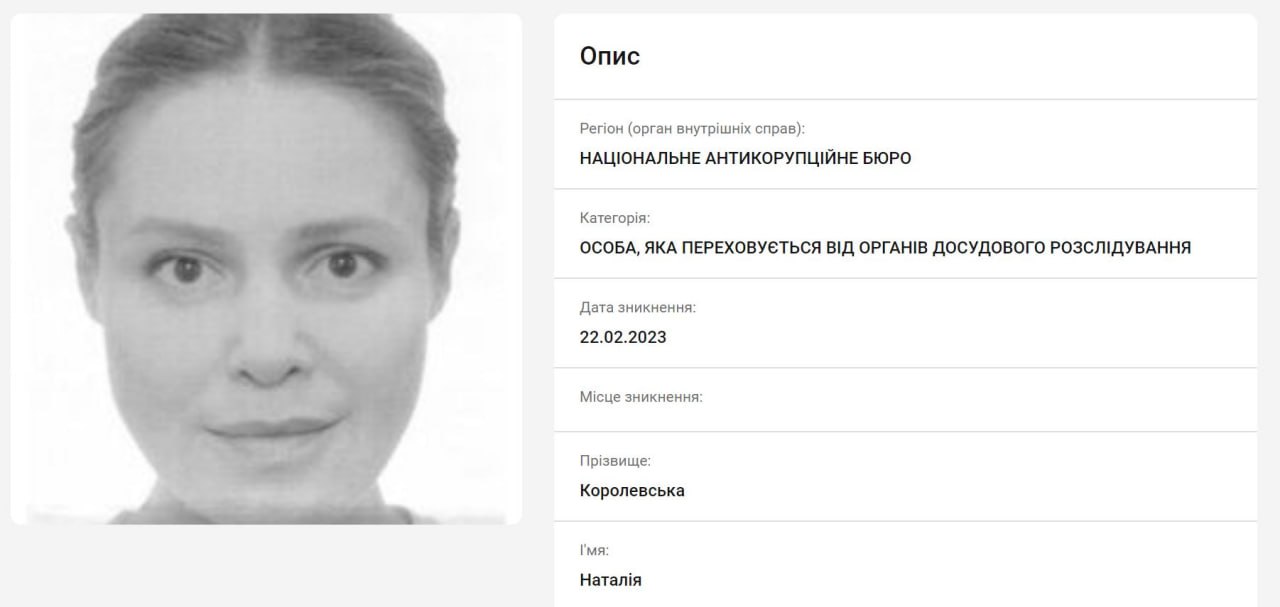Click the parenthetical "(орган внутрішніх справ)" text
The width and height of the screenshot is (1280, 607).
click(x=716, y=129)
